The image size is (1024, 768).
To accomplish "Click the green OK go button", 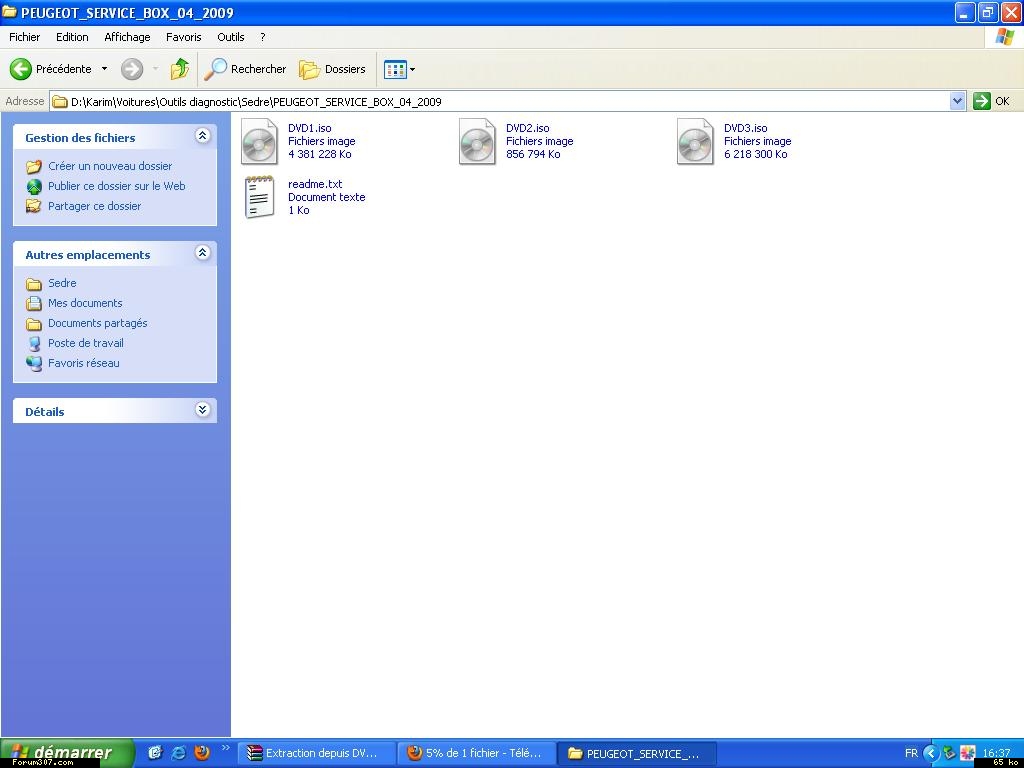I will point(991,101).
